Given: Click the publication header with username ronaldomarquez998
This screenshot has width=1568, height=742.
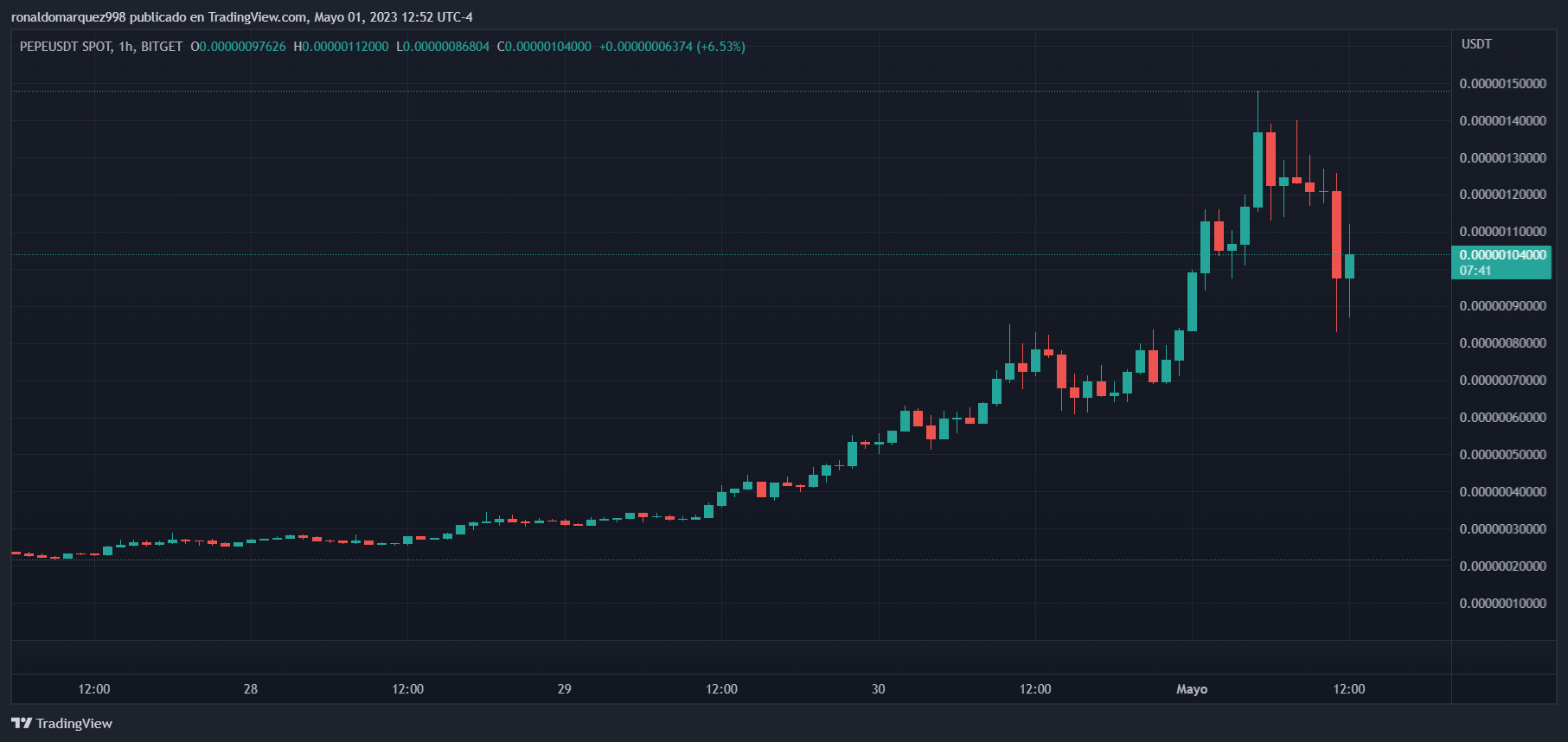Looking at the screenshot, I should pos(242,17).
